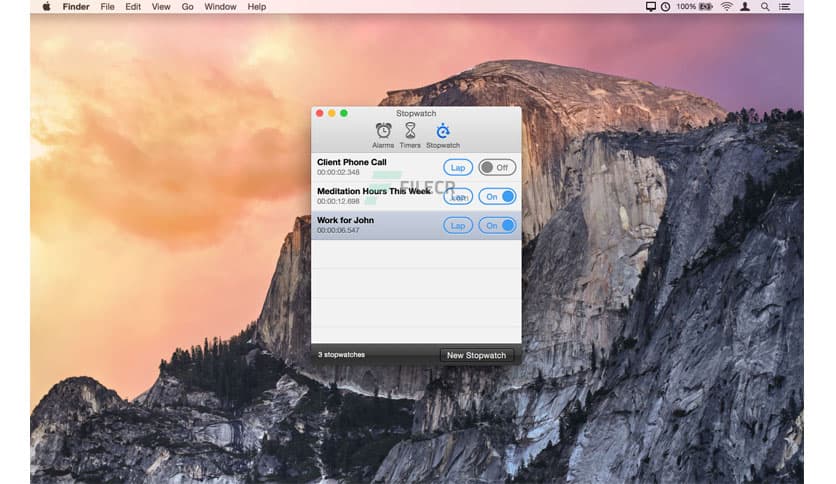Open the Edit menu
Viewport: 836px width, 484px height.
click(133, 6)
